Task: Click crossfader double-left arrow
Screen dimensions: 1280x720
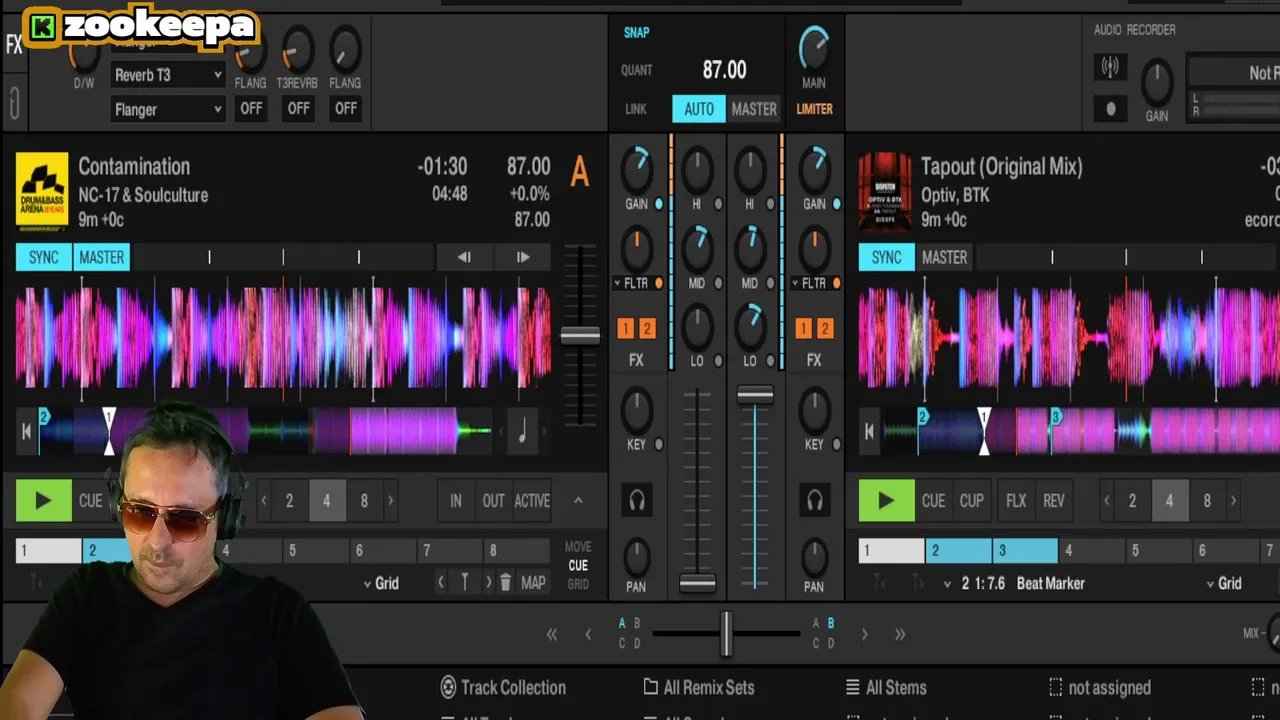Action: (551, 634)
